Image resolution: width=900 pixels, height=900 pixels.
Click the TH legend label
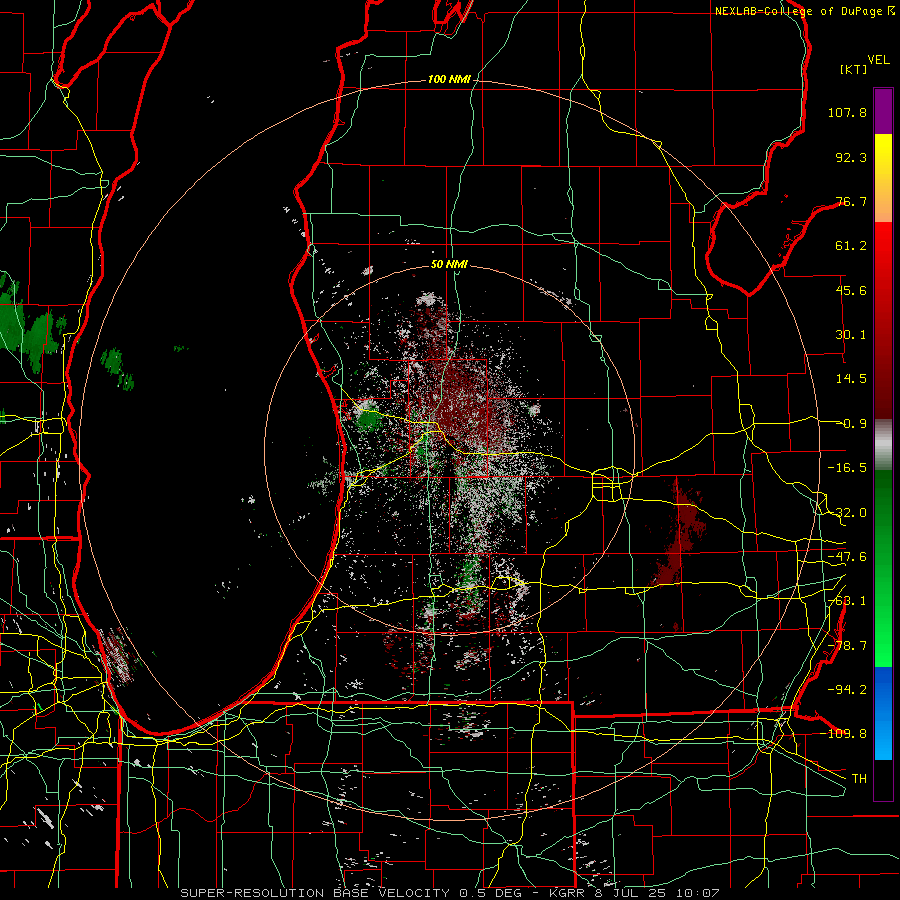[859, 778]
